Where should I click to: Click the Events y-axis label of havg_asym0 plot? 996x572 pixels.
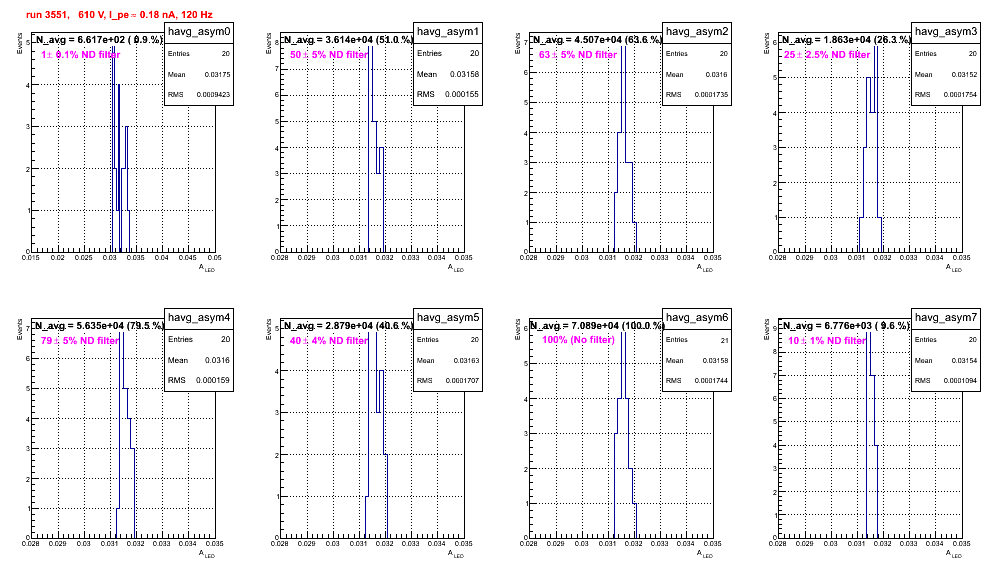(20, 44)
